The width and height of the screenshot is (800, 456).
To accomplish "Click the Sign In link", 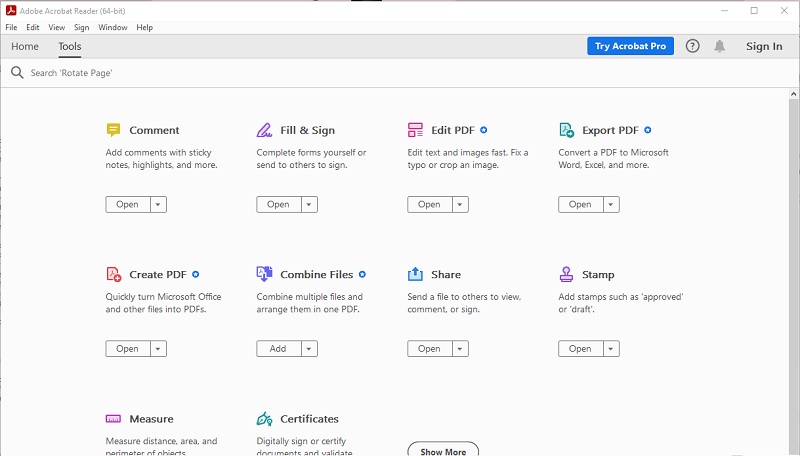I will pos(764,46).
